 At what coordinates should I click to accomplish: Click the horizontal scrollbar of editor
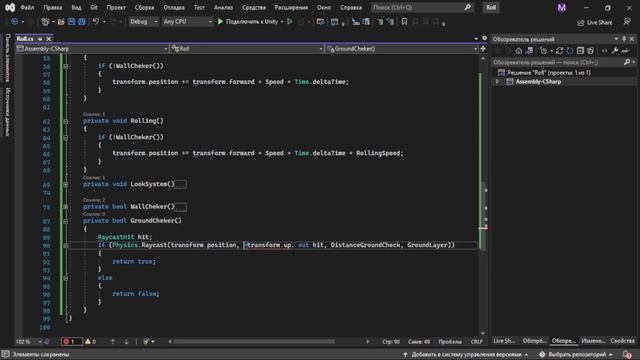coord(253,341)
